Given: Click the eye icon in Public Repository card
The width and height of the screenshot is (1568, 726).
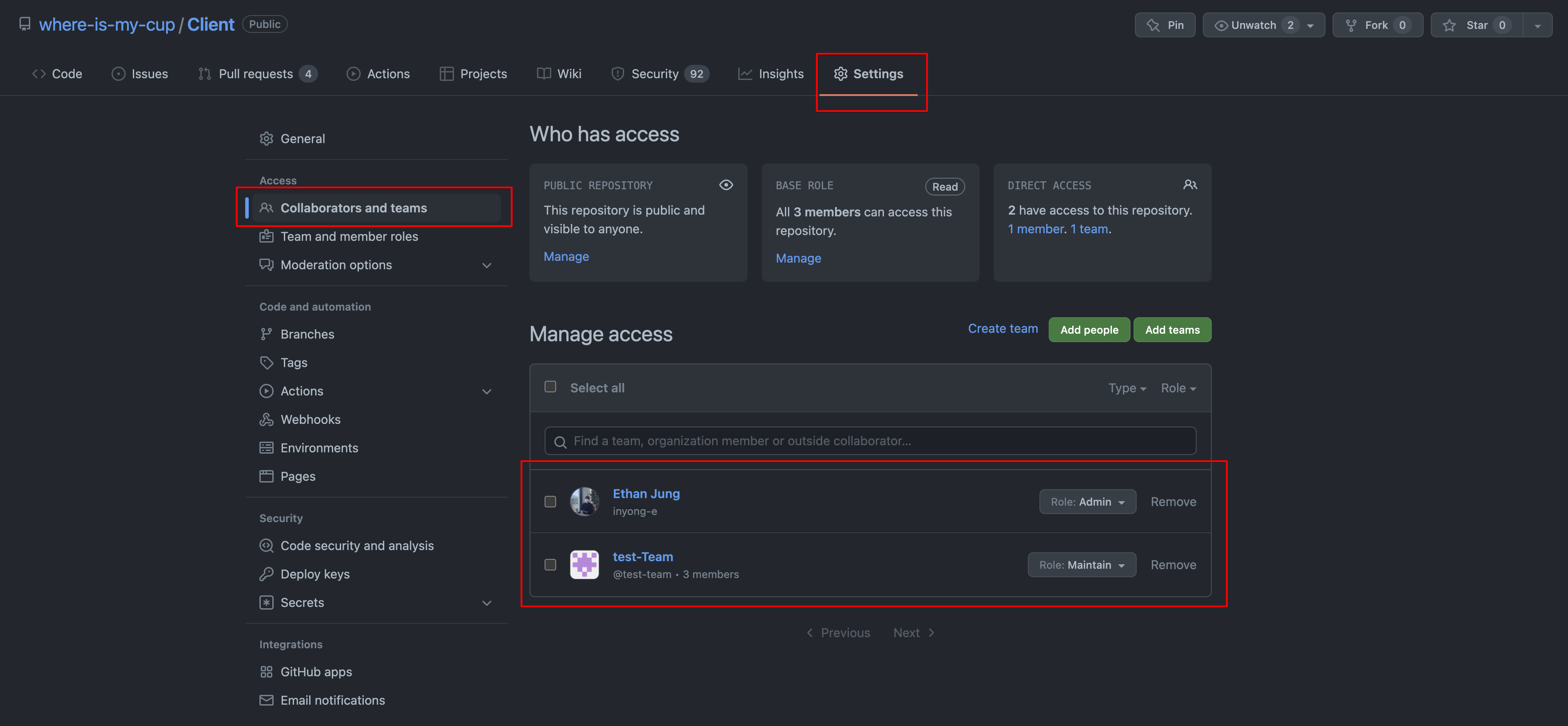Looking at the screenshot, I should (725, 185).
